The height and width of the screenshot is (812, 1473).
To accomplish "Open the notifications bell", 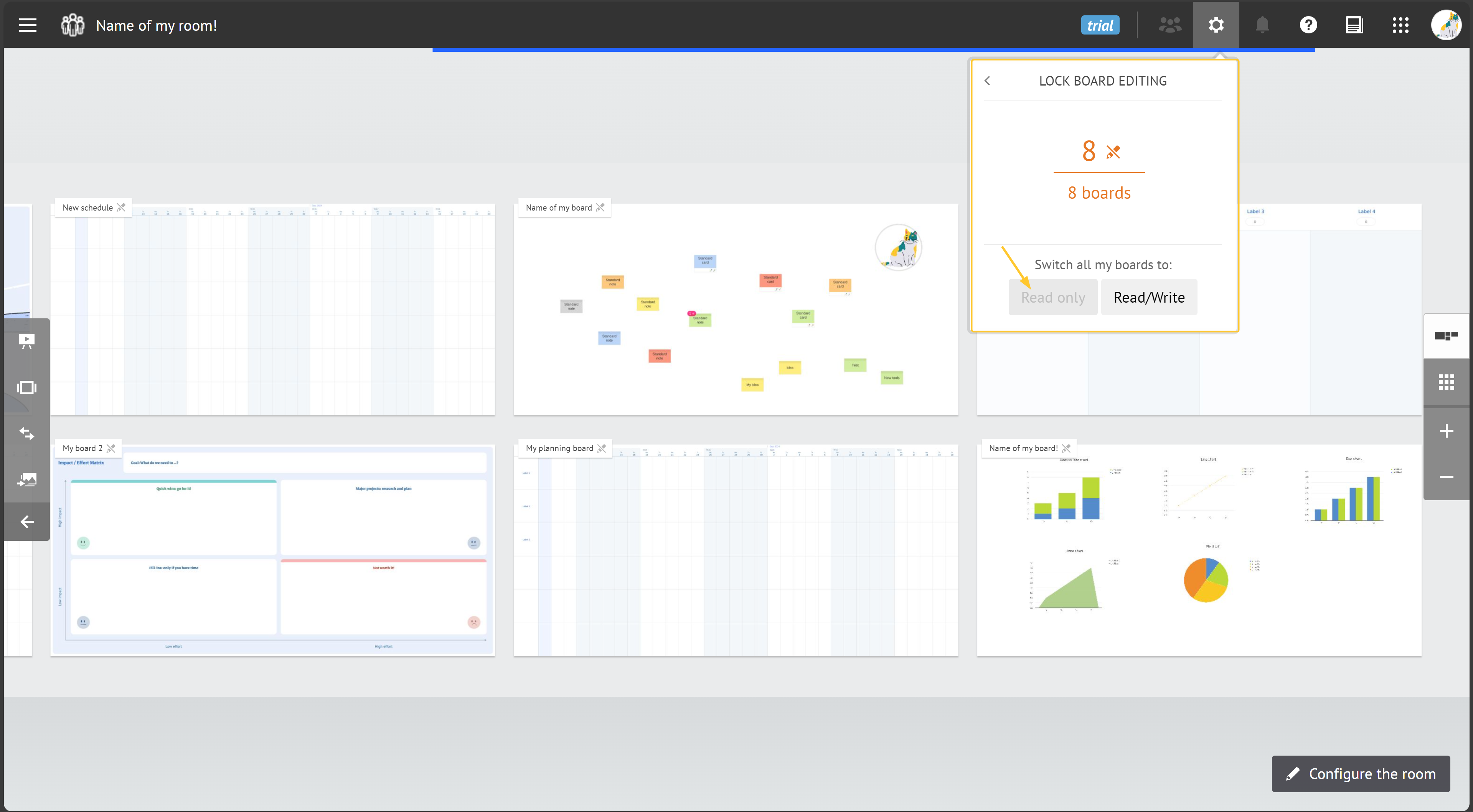I will tap(1262, 25).
